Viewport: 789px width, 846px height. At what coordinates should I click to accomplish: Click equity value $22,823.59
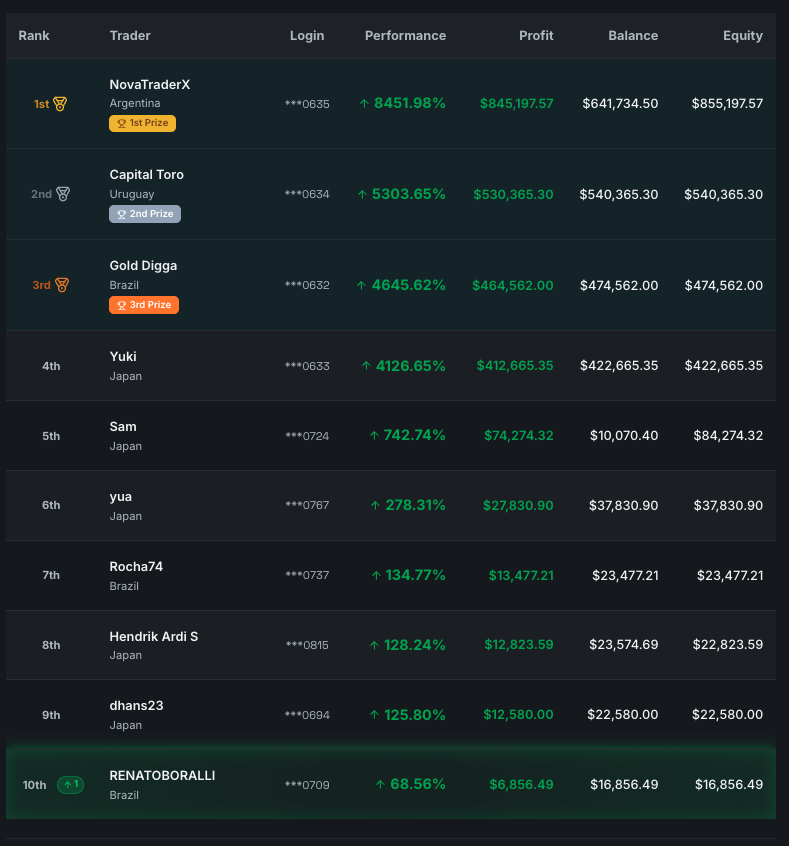point(727,645)
